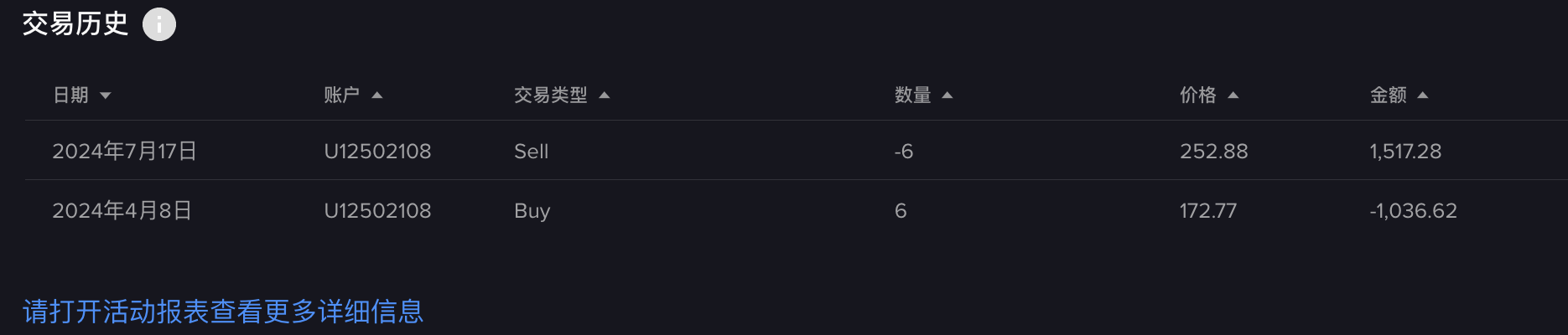Click account U12502108 in the Sell row
The width and height of the screenshot is (1568, 335).
(x=377, y=152)
